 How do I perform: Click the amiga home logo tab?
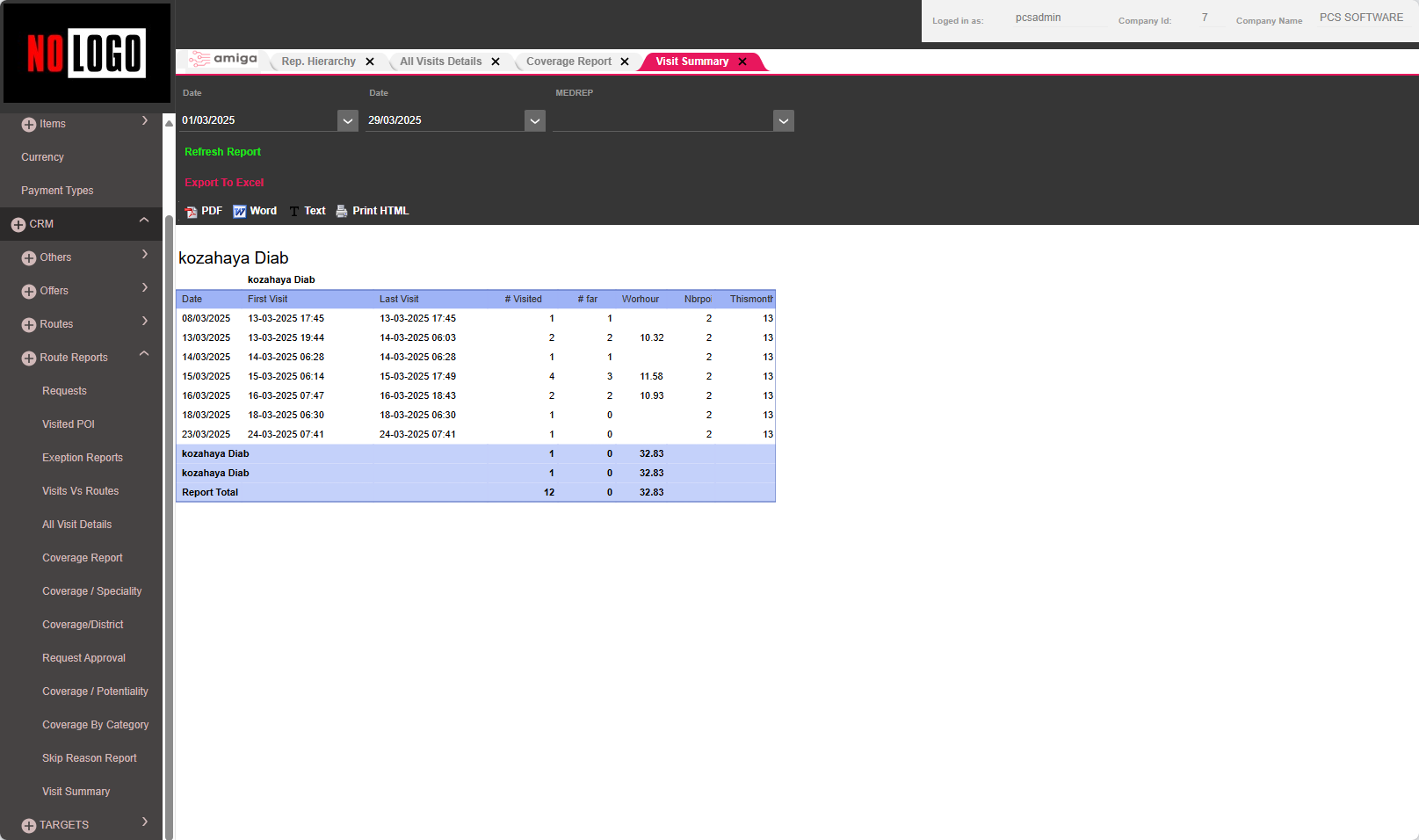(224, 60)
